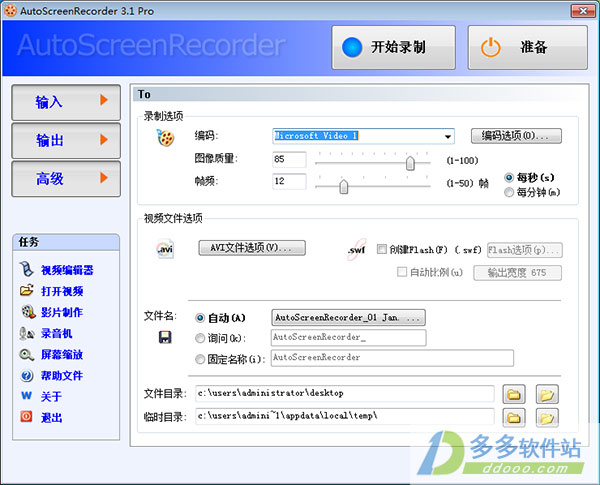Click the codec film reel icon

coord(165,137)
